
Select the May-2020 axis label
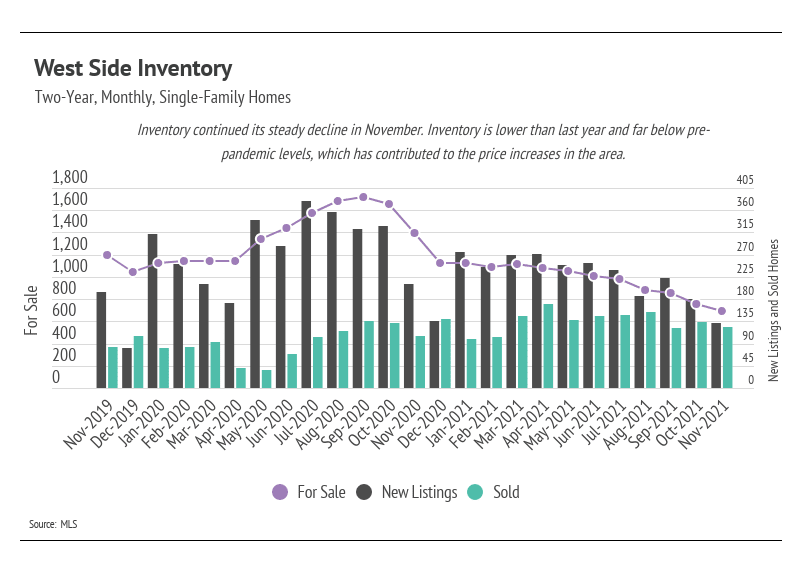pos(241,424)
